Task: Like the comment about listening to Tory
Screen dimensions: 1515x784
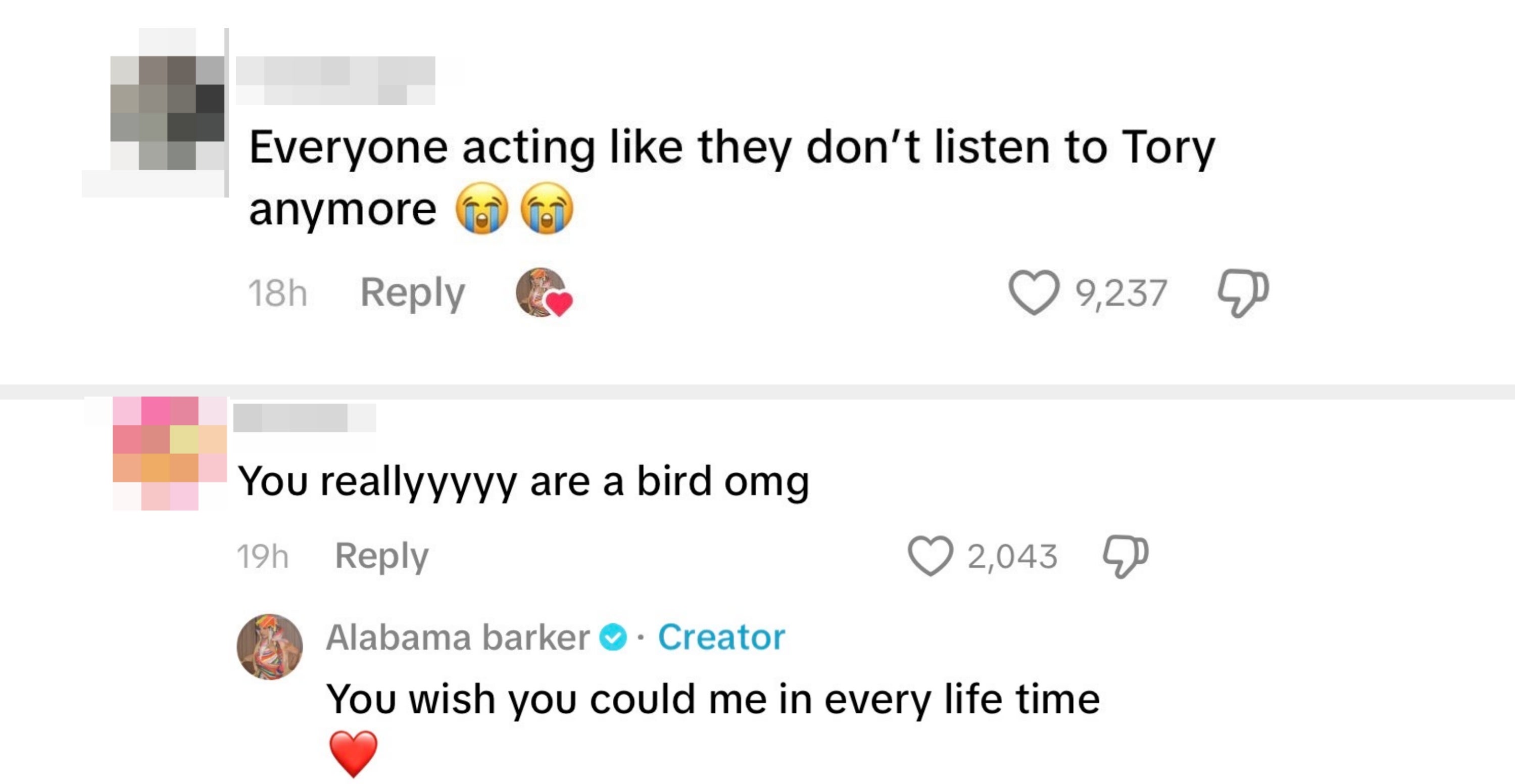Action: (1033, 292)
